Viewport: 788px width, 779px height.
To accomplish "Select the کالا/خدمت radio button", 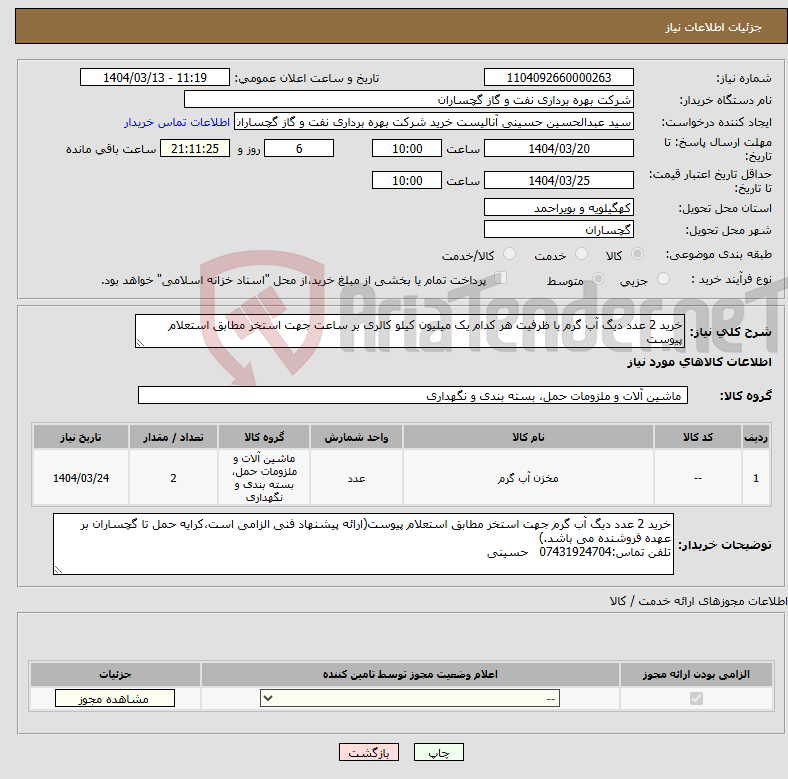I will [509, 254].
